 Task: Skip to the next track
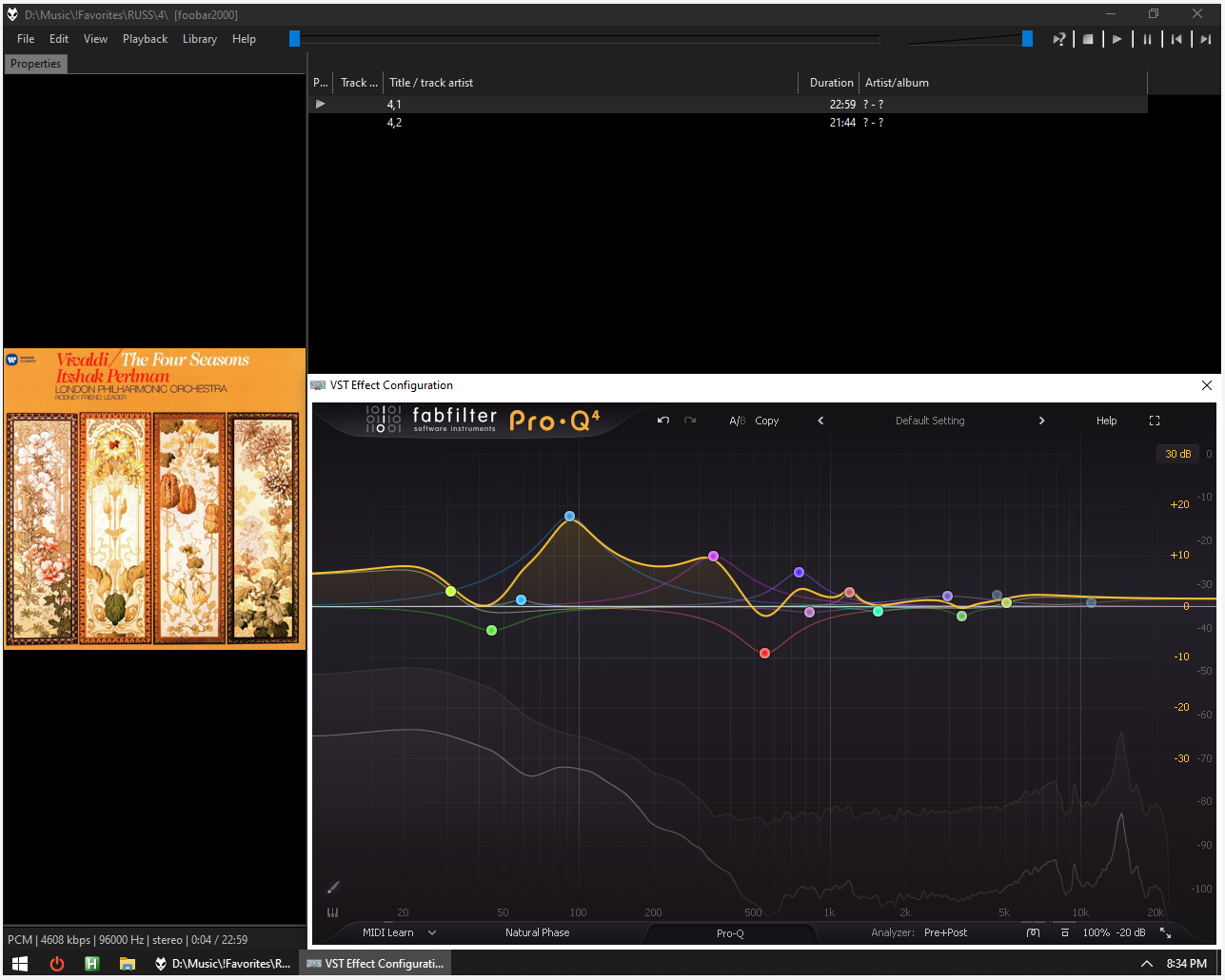tap(1206, 39)
